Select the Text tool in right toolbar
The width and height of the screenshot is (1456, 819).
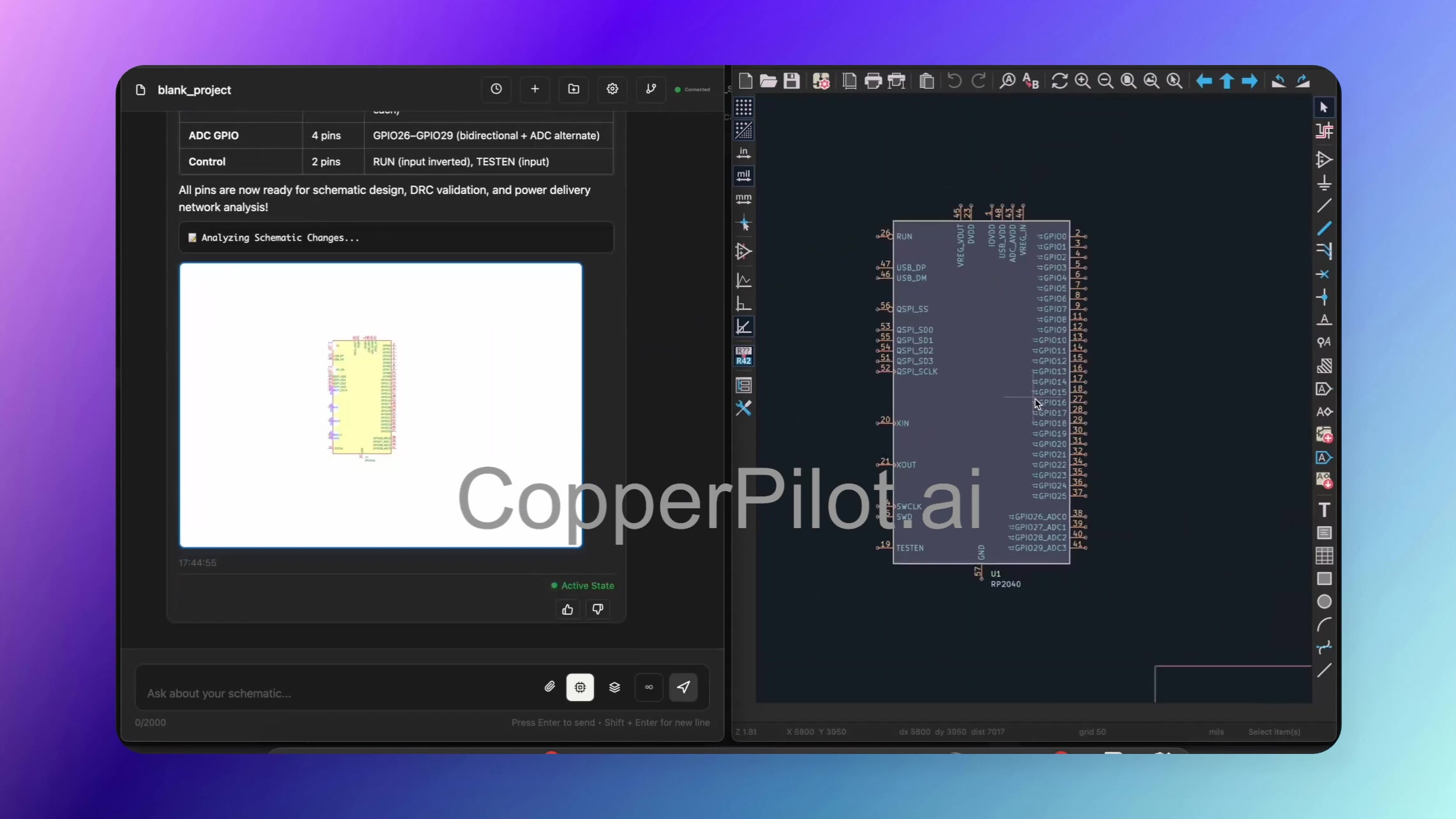[x=1324, y=510]
